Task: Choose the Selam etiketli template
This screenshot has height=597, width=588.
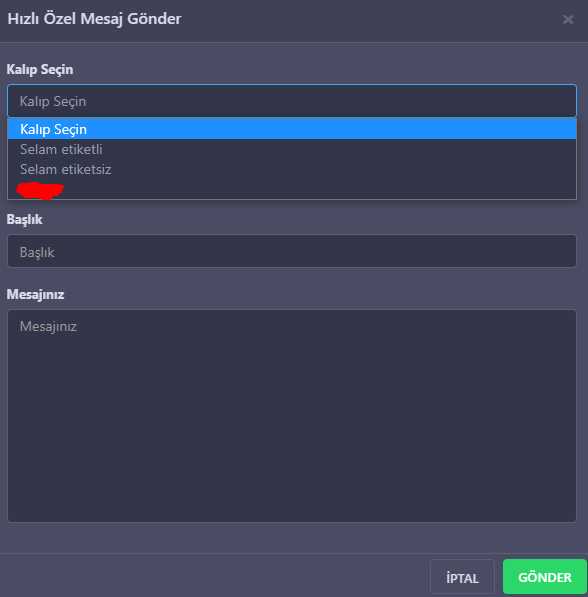Action: pos(292,149)
